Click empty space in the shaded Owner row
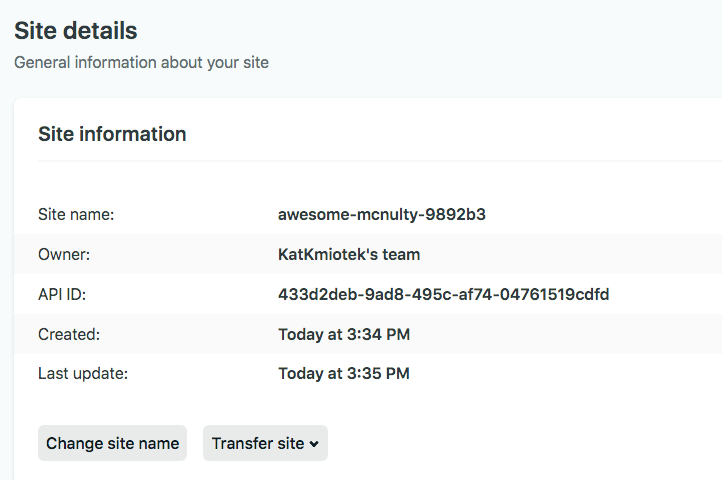Viewport: 722px width, 480px height. click(x=571, y=254)
